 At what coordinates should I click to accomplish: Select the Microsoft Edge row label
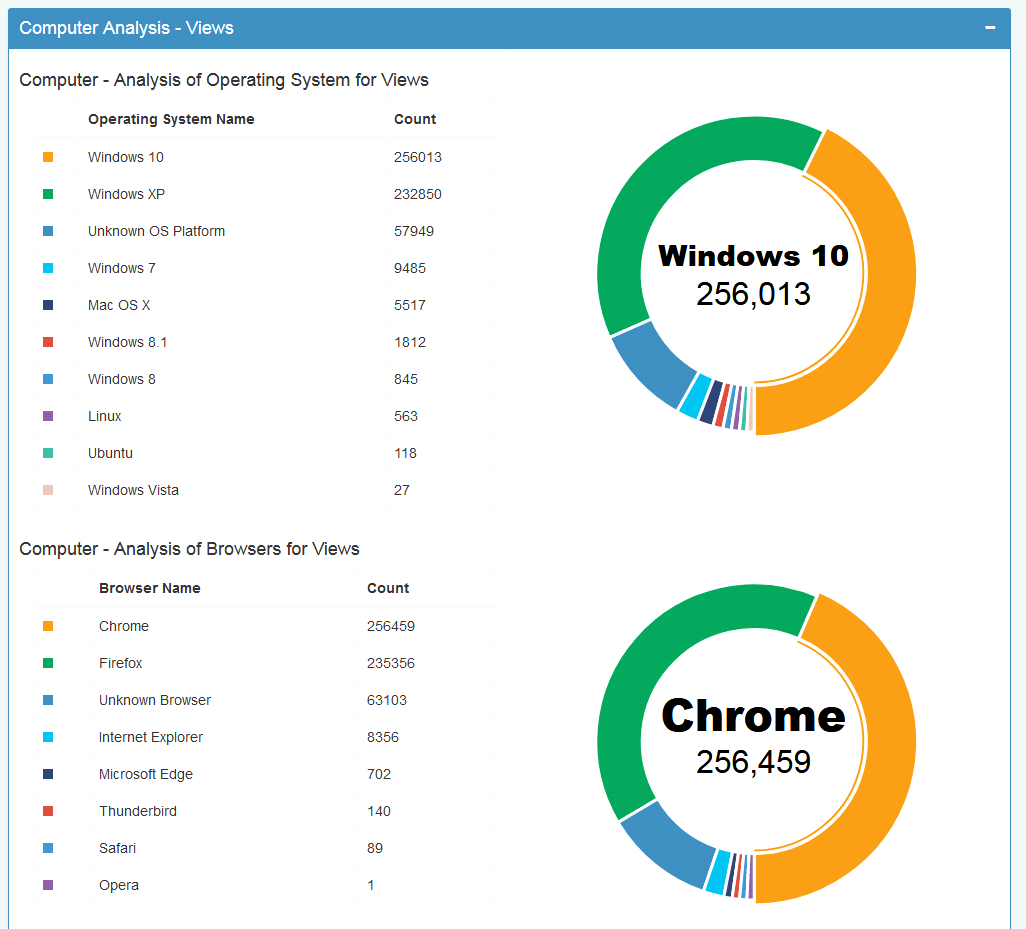[x=146, y=774]
